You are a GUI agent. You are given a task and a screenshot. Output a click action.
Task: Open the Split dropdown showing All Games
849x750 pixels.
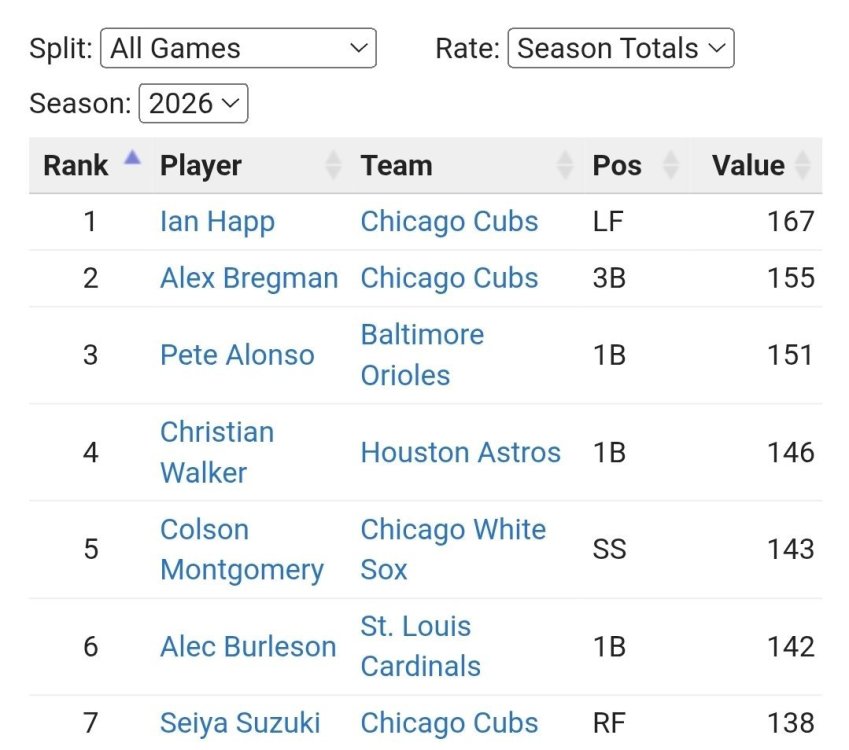click(x=238, y=48)
